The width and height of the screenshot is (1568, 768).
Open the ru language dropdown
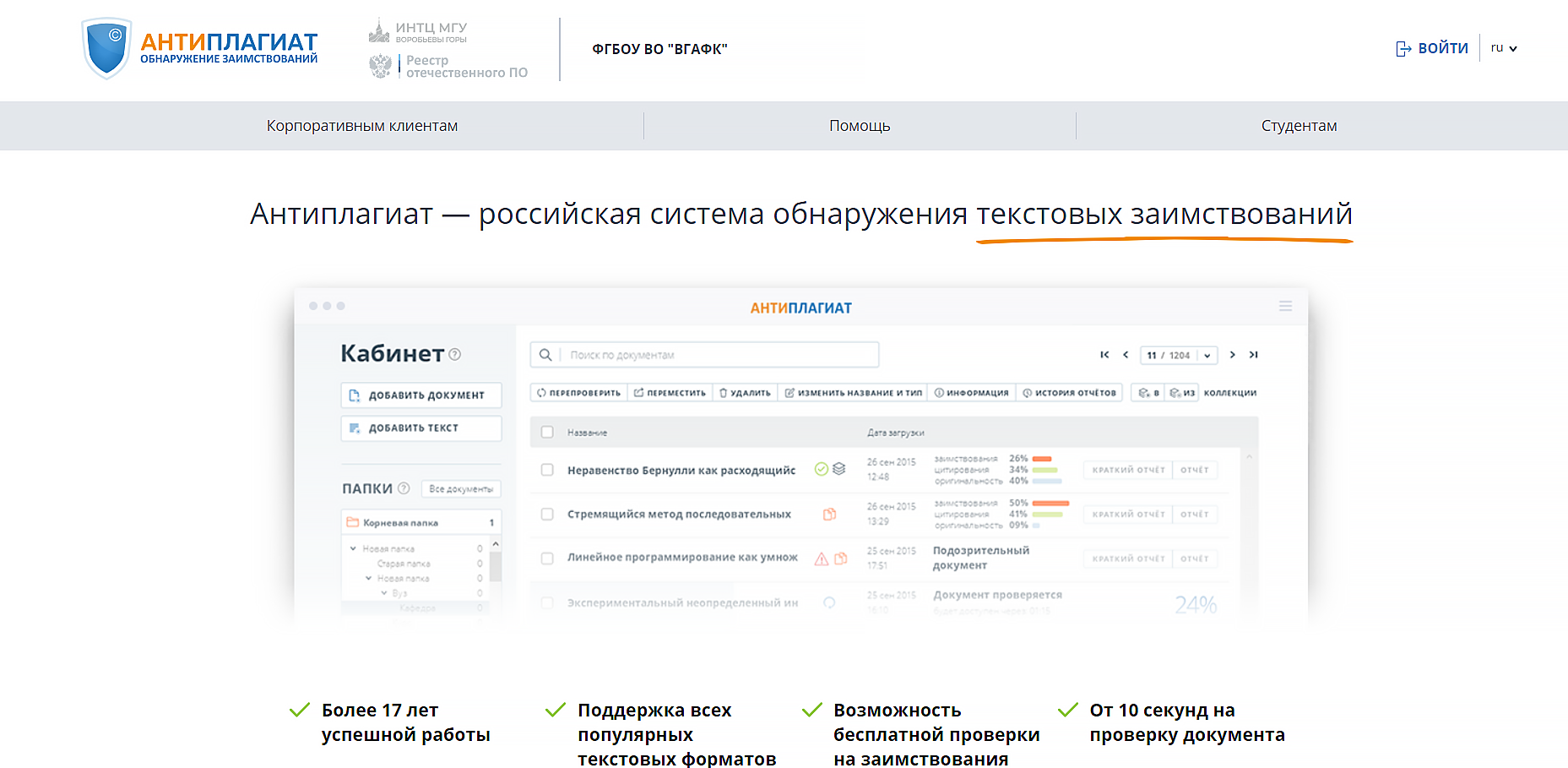point(1504,48)
